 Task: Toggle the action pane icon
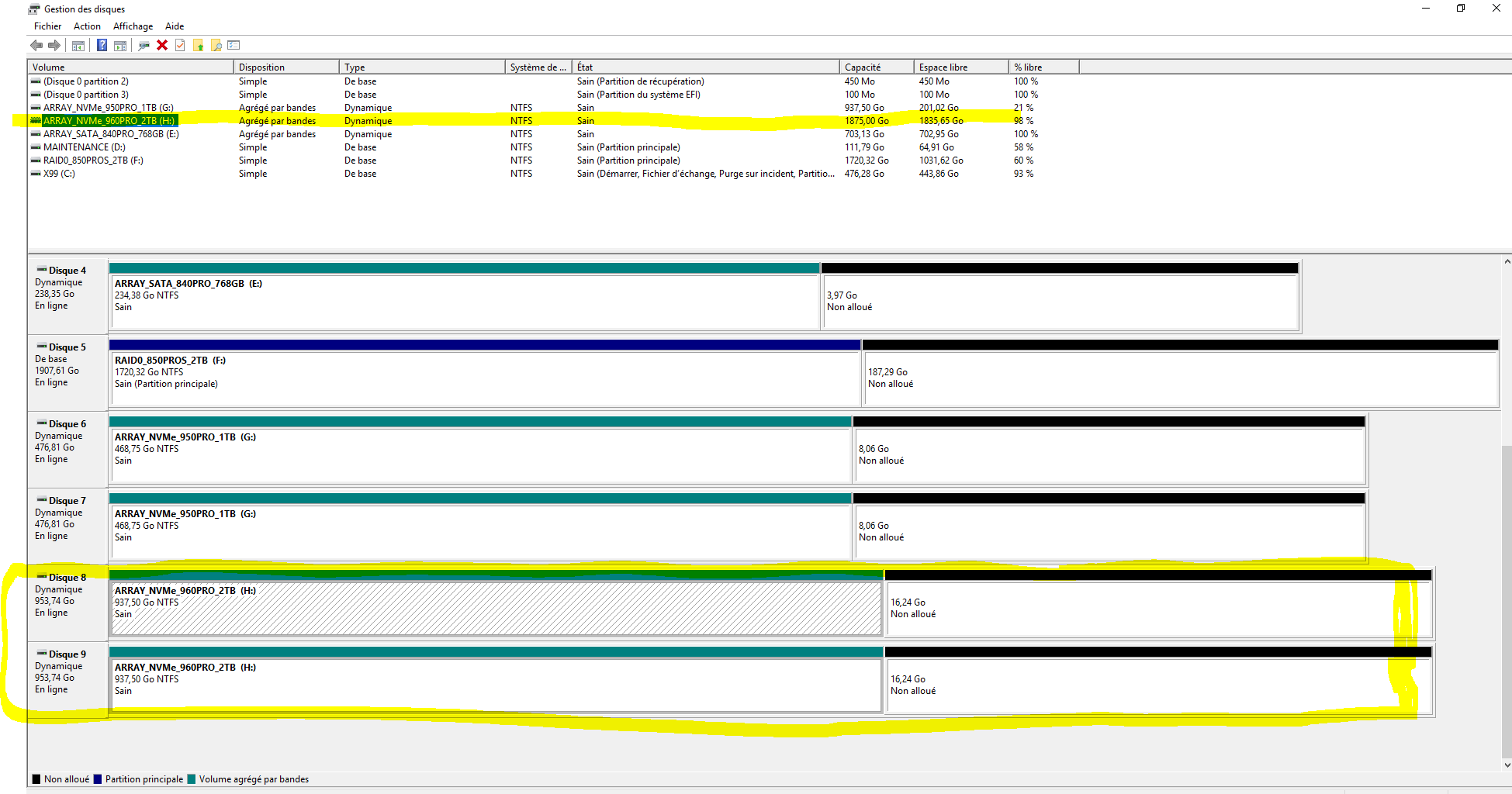(x=120, y=46)
